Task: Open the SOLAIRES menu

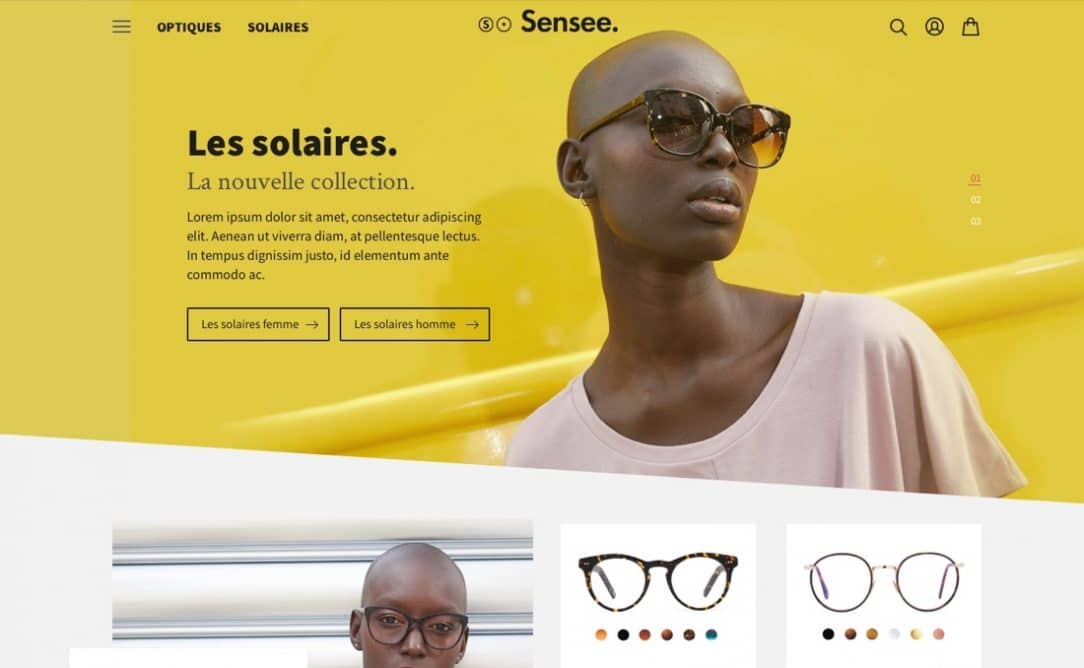Action: coord(278,27)
